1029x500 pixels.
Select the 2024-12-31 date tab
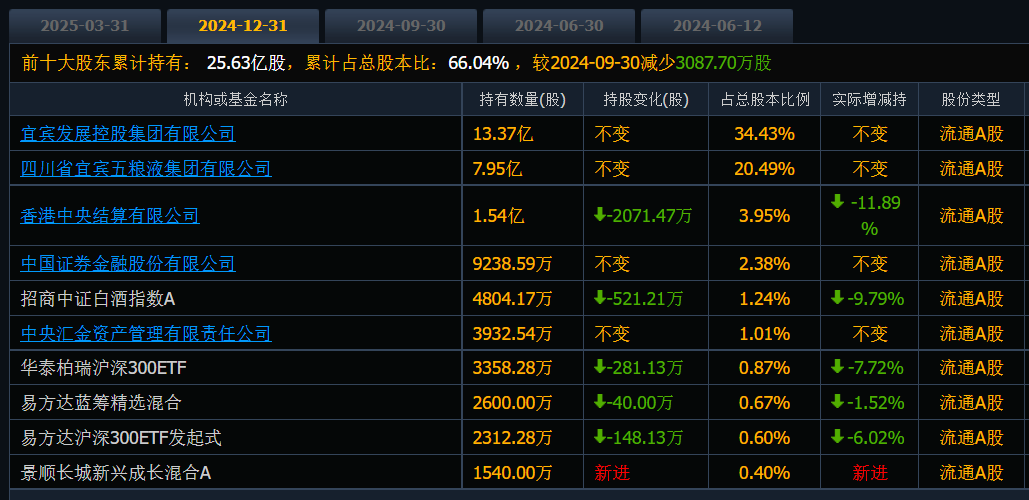[243, 26]
